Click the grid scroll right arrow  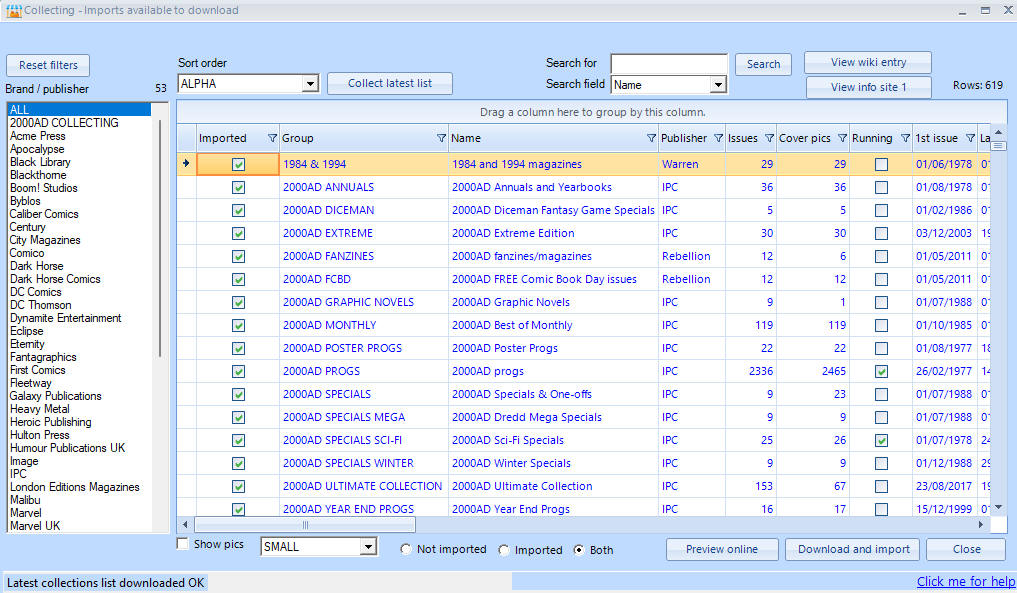(x=981, y=524)
